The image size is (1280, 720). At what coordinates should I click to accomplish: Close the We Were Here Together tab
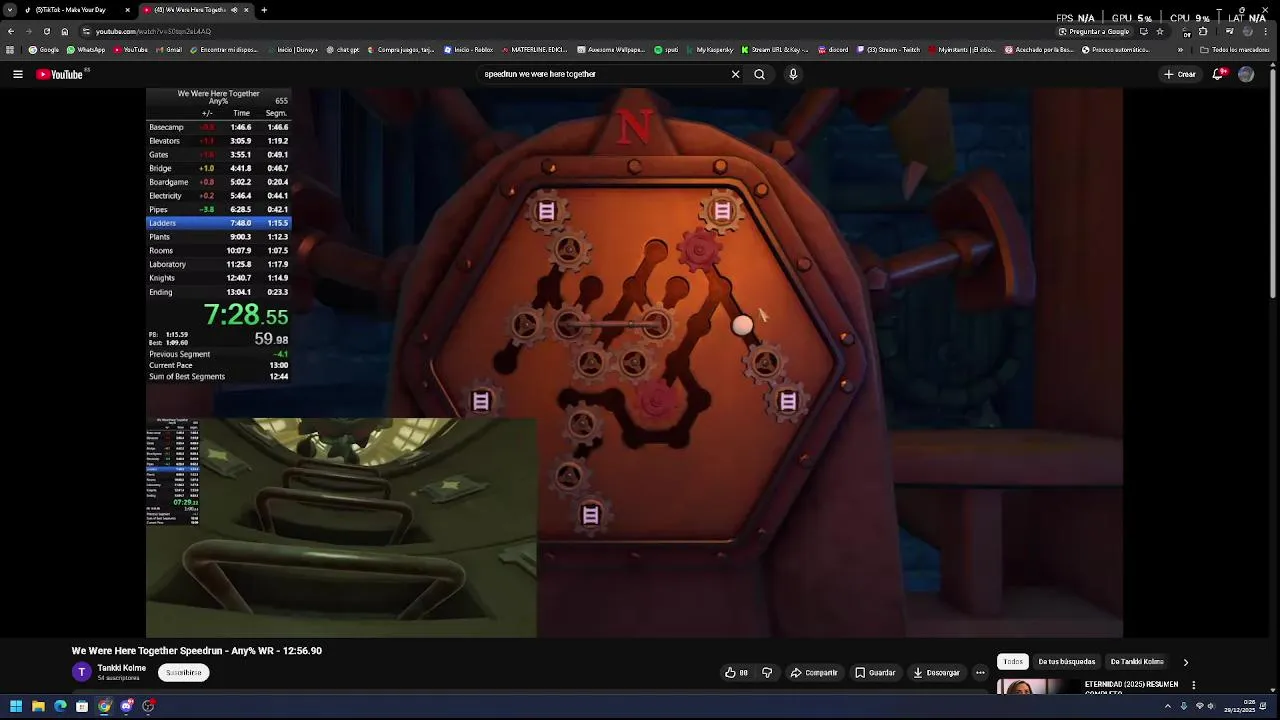coord(246,10)
